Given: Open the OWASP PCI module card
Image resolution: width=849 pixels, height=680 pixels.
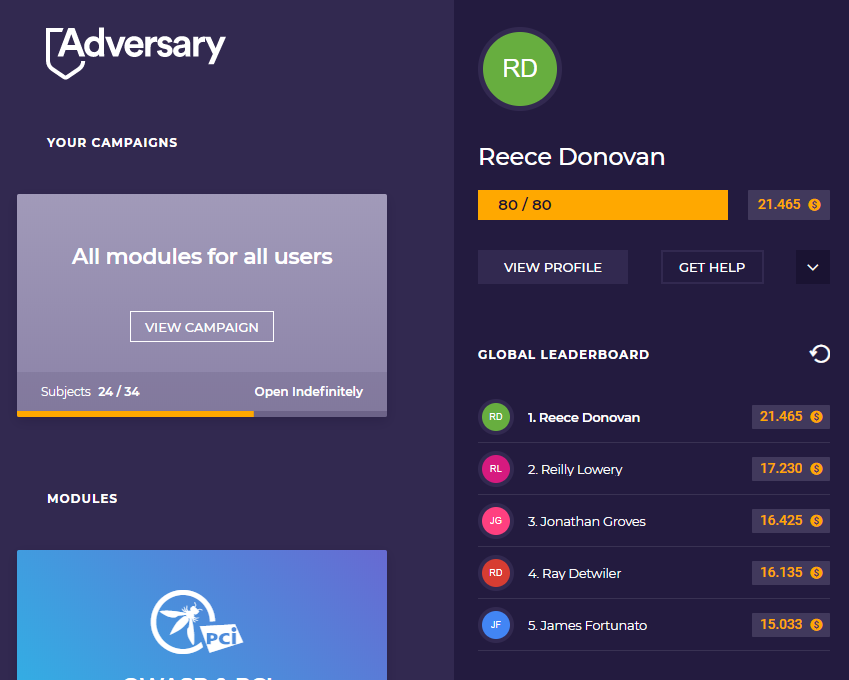Looking at the screenshot, I should coord(202,615).
